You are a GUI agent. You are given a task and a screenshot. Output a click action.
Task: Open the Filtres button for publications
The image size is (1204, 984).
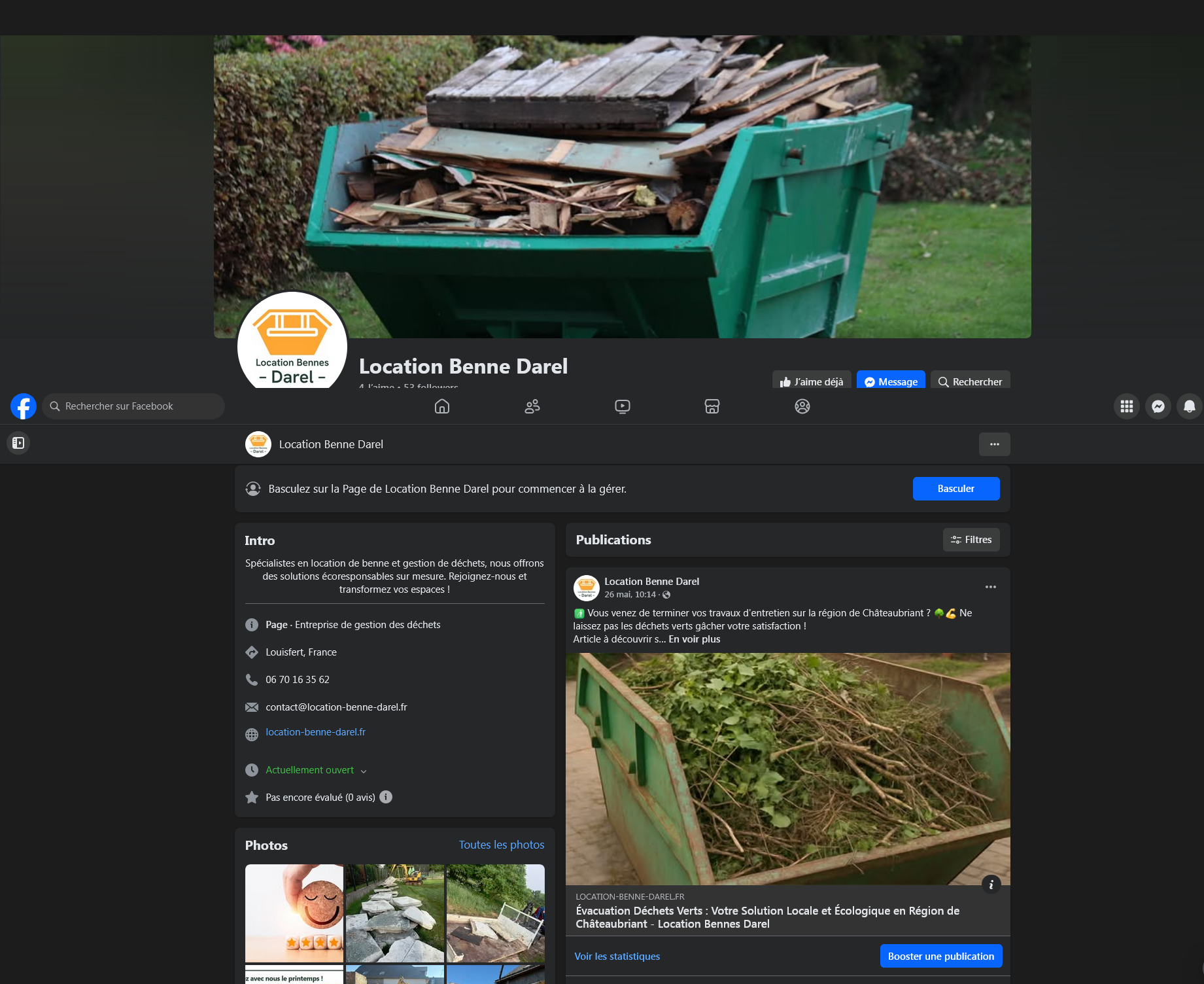tap(971, 540)
